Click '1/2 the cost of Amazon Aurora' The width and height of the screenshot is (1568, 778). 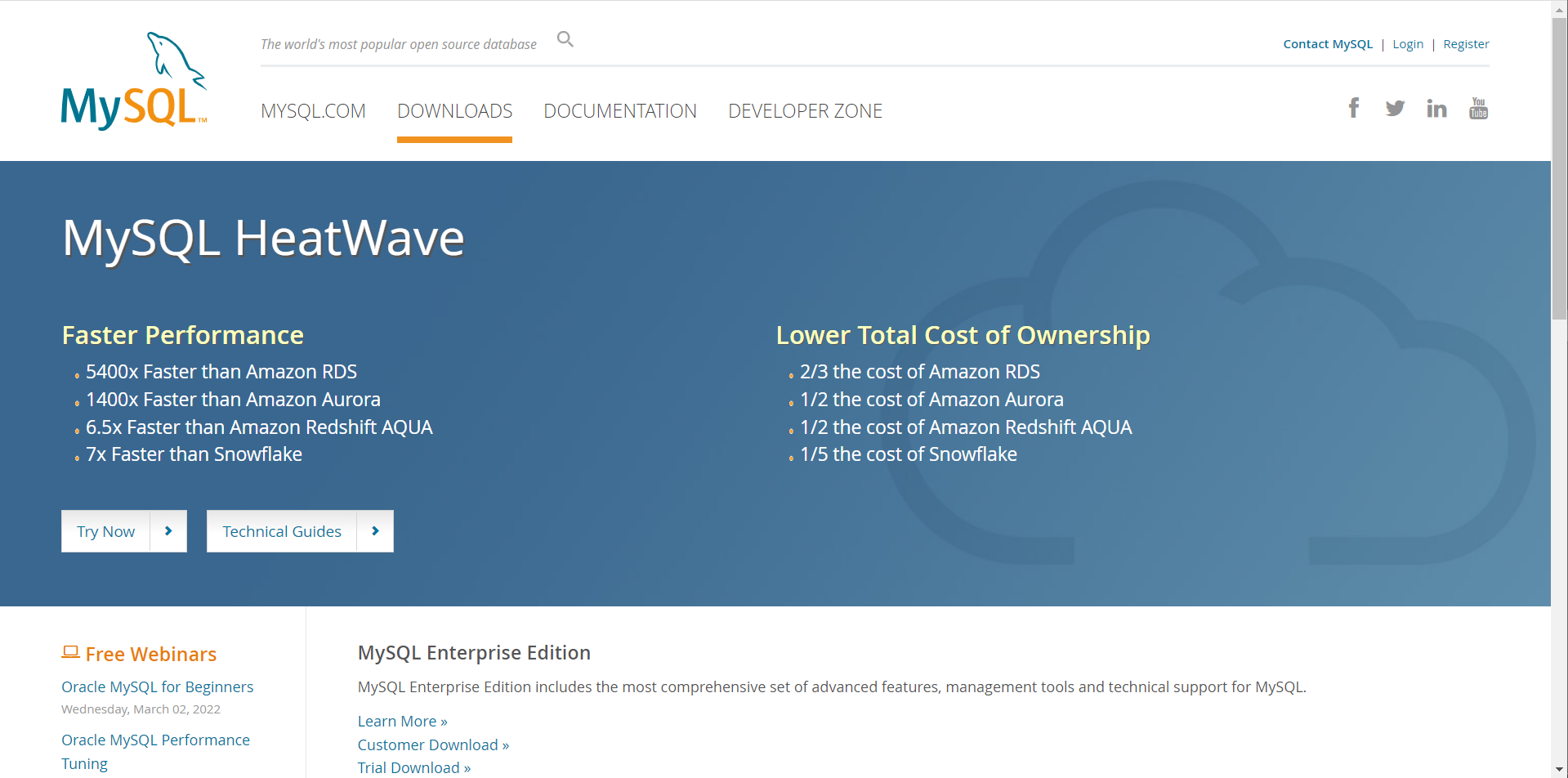[931, 400]
